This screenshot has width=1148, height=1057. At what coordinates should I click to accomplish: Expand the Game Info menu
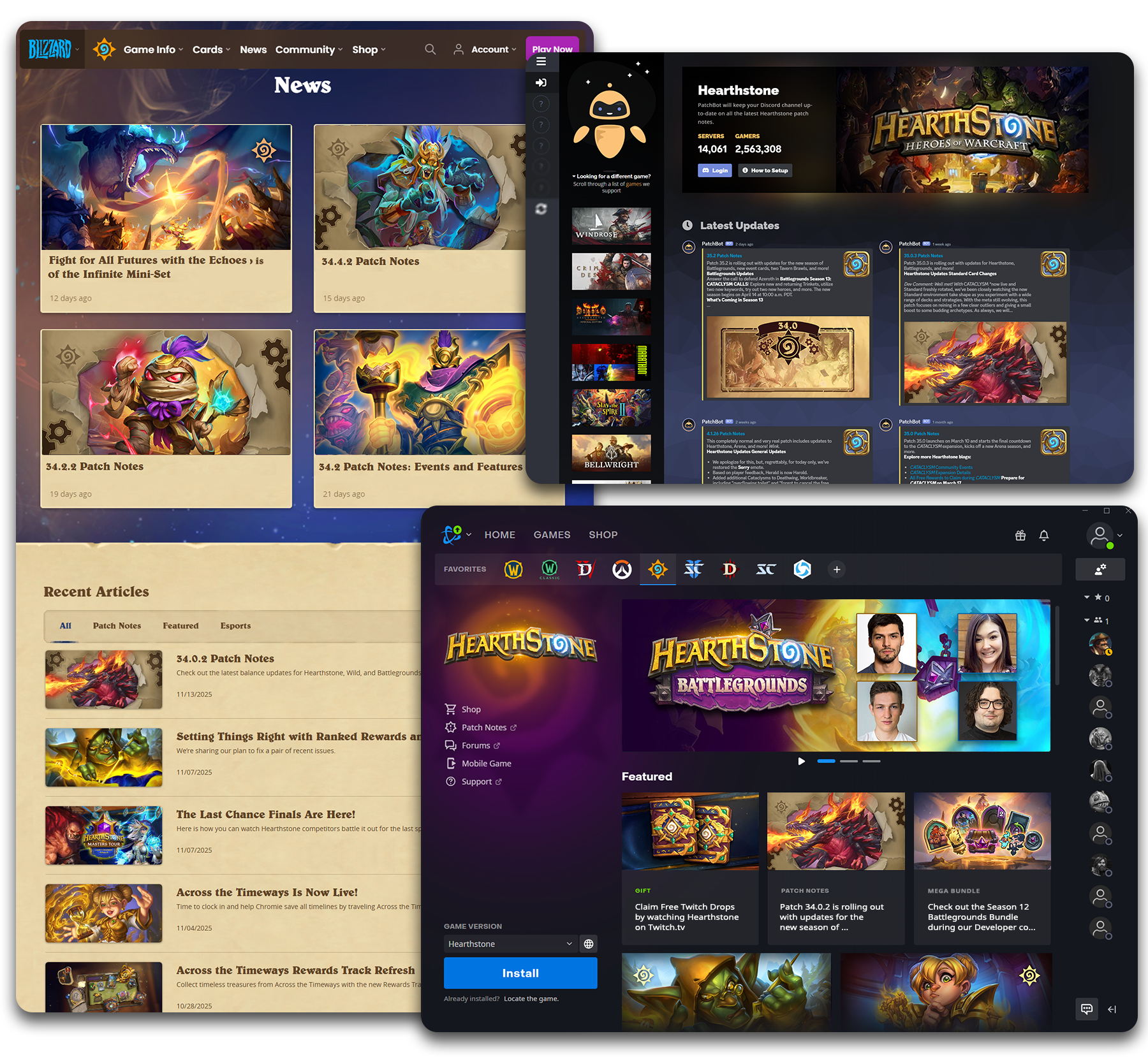(x=153, y=49)
